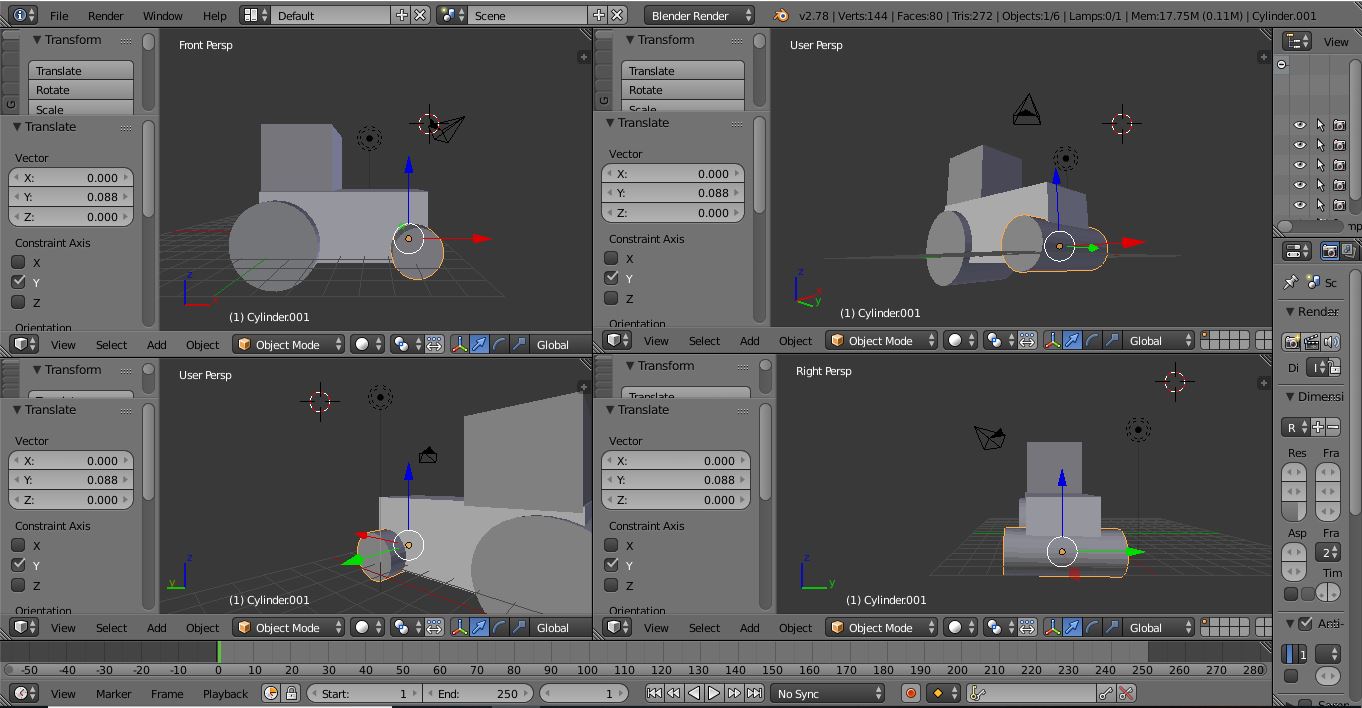The height and width of the screenshot is (708, 1362).
Task: Collapse Translate panel beside Front Persp
Action: pos(17,127)
